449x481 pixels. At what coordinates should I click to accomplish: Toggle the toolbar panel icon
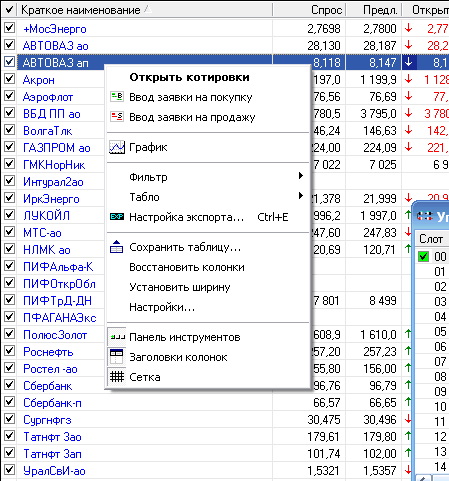tap(117, 337)
